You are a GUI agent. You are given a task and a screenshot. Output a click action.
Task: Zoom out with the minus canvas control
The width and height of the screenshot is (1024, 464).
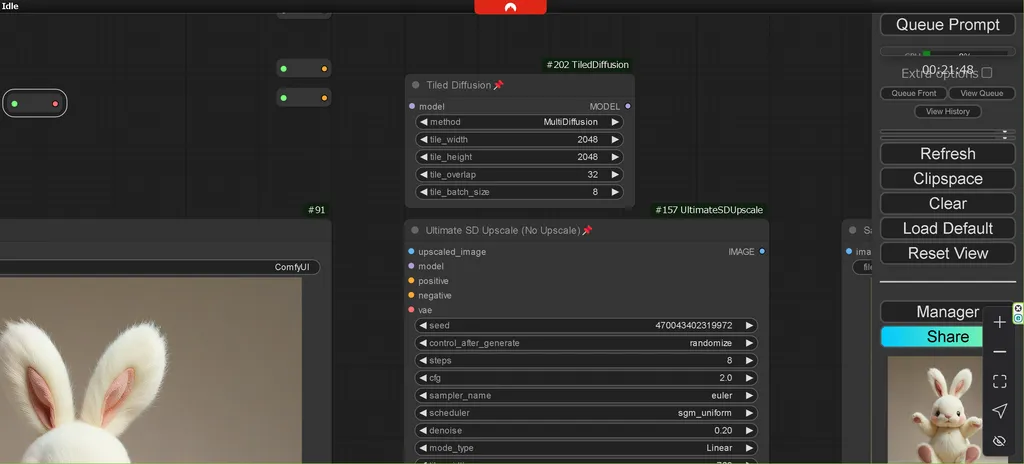pyautogui.click(x=999, y=352)
